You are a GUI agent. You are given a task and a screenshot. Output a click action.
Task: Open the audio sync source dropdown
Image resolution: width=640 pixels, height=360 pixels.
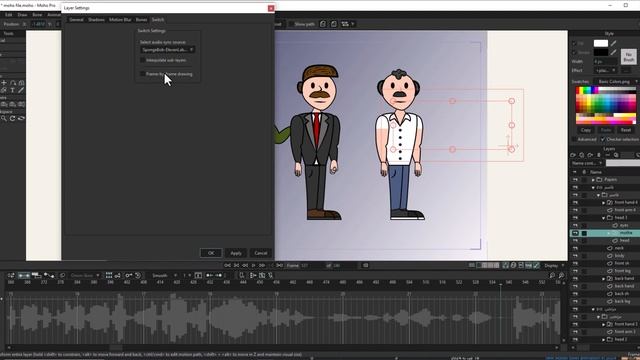(x=167, y=50)
